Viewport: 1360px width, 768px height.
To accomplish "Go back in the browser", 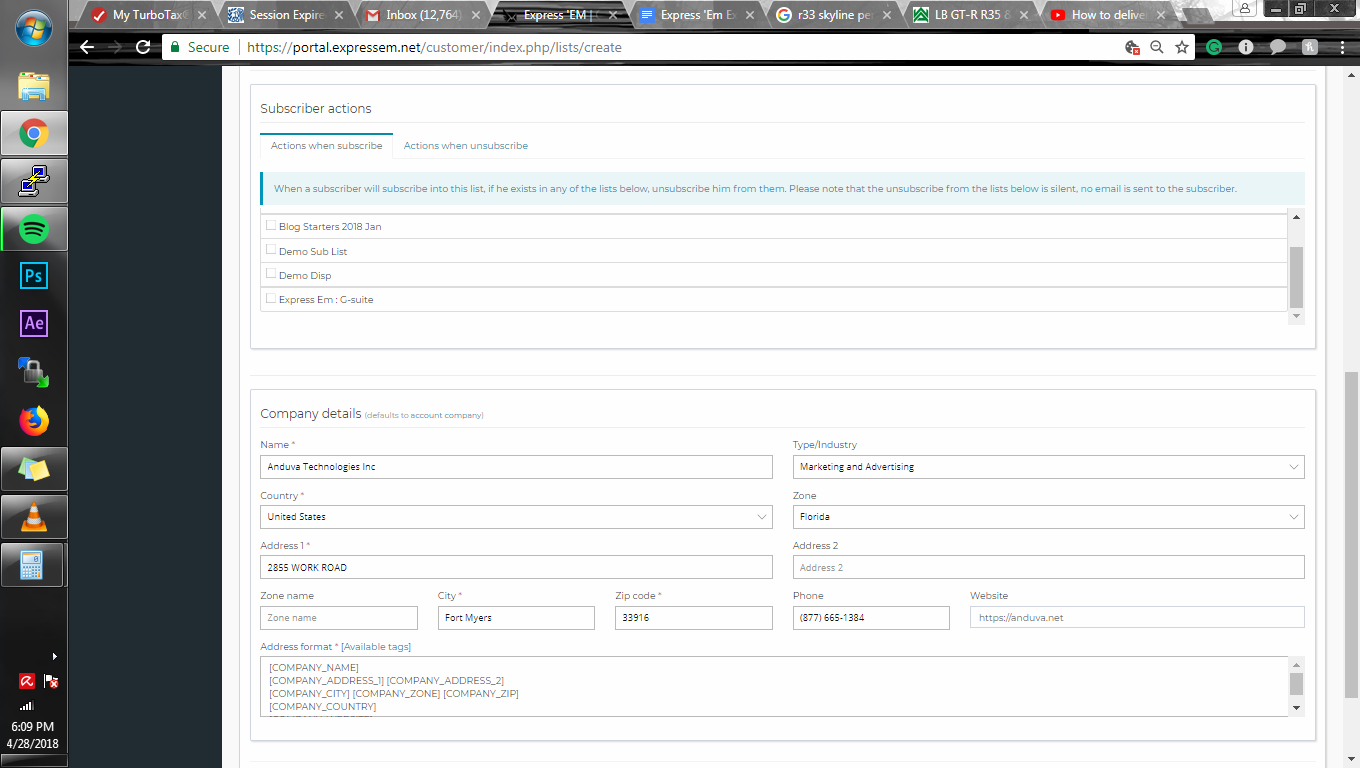I will click(87, 47).
